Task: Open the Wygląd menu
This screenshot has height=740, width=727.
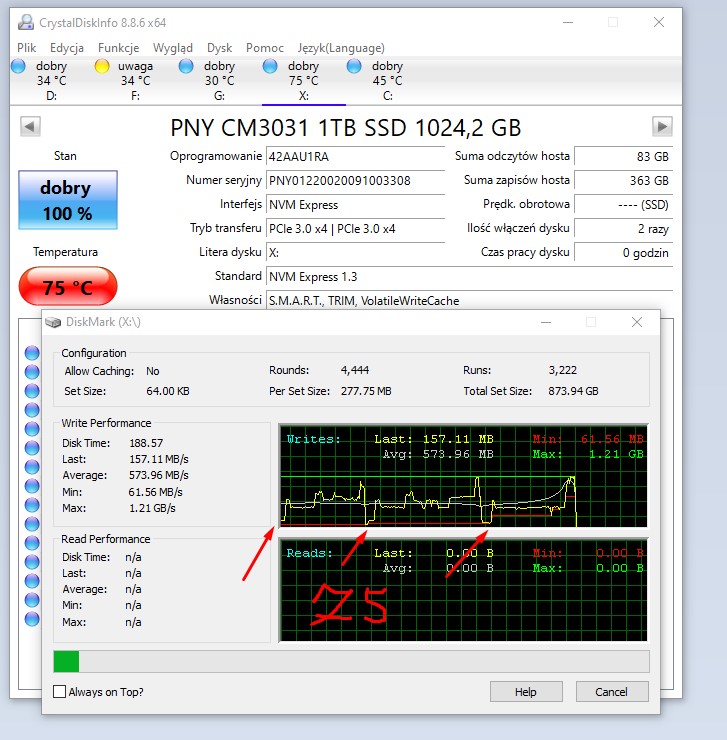Action: 173,48
